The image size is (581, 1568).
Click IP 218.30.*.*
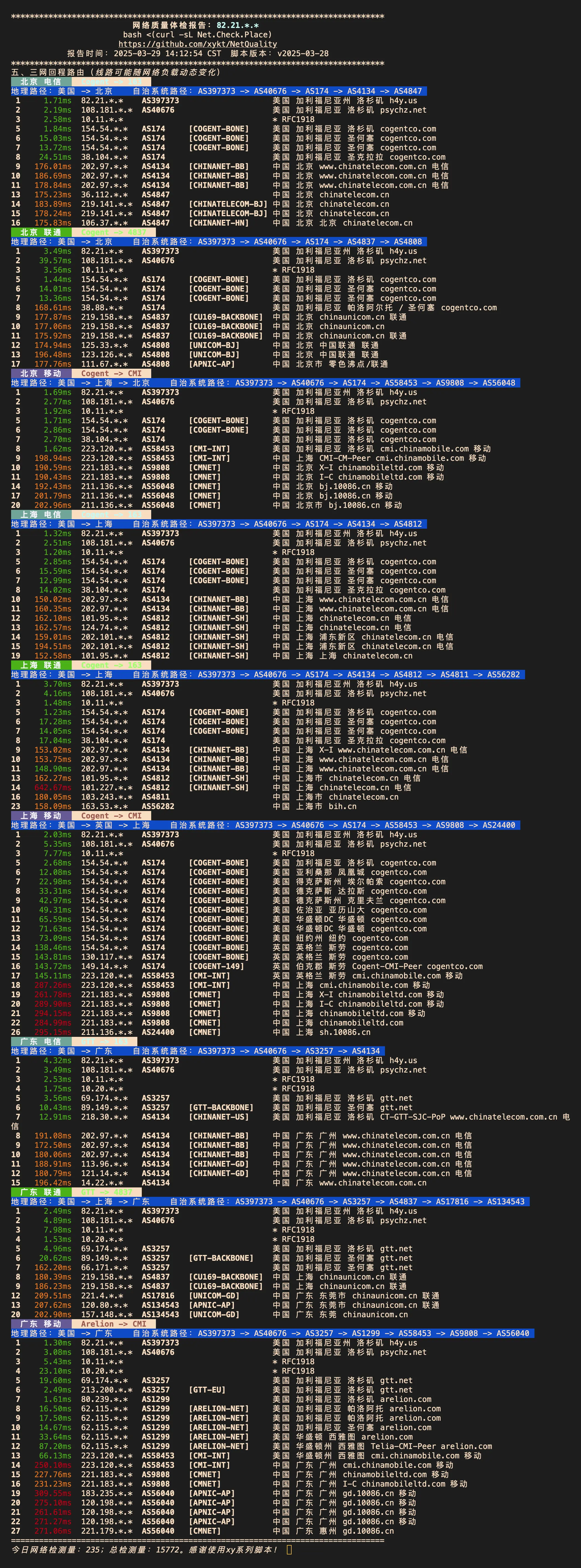(x=104, y=1117)
